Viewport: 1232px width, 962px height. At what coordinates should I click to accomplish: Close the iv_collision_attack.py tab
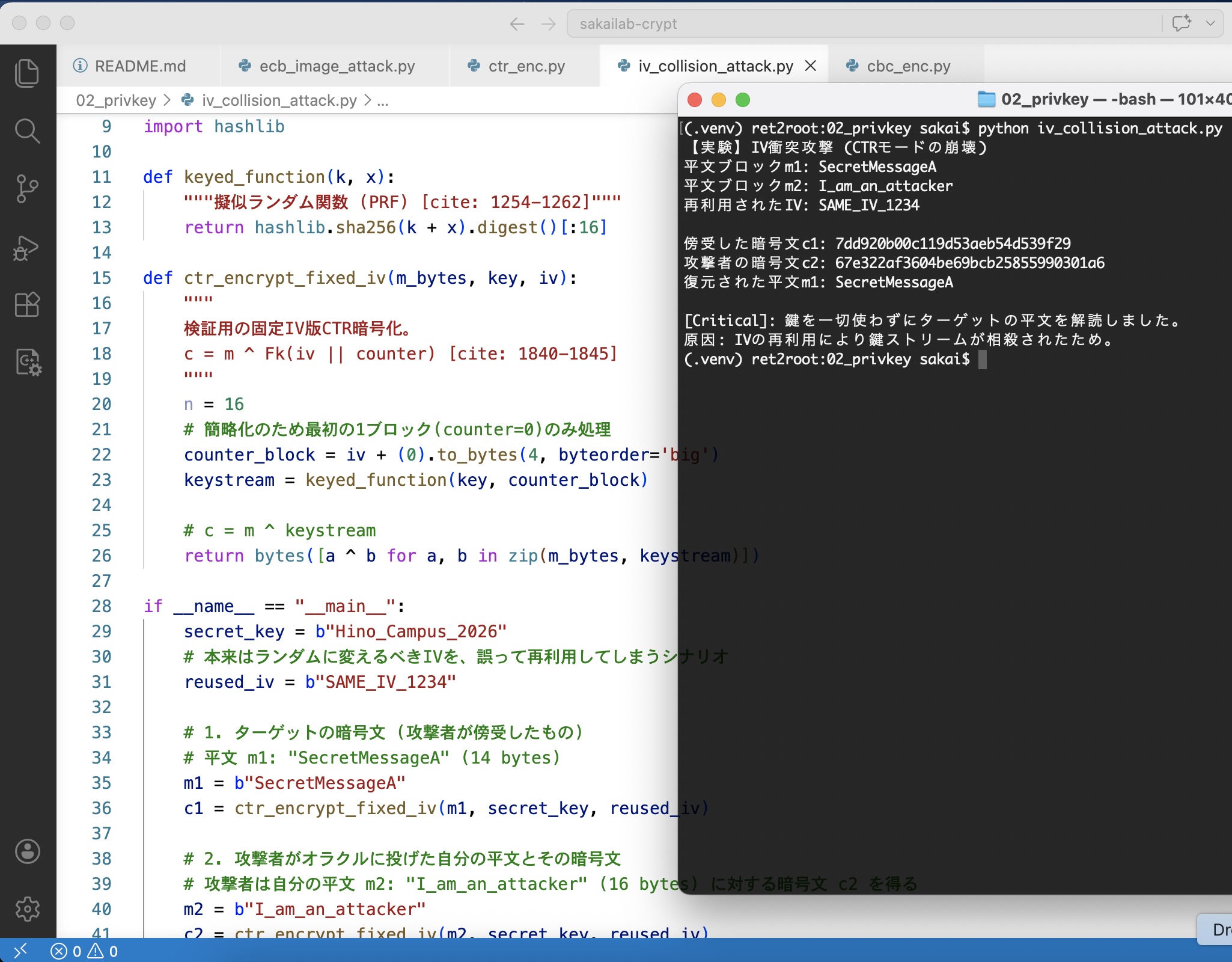tap(811, 66)
